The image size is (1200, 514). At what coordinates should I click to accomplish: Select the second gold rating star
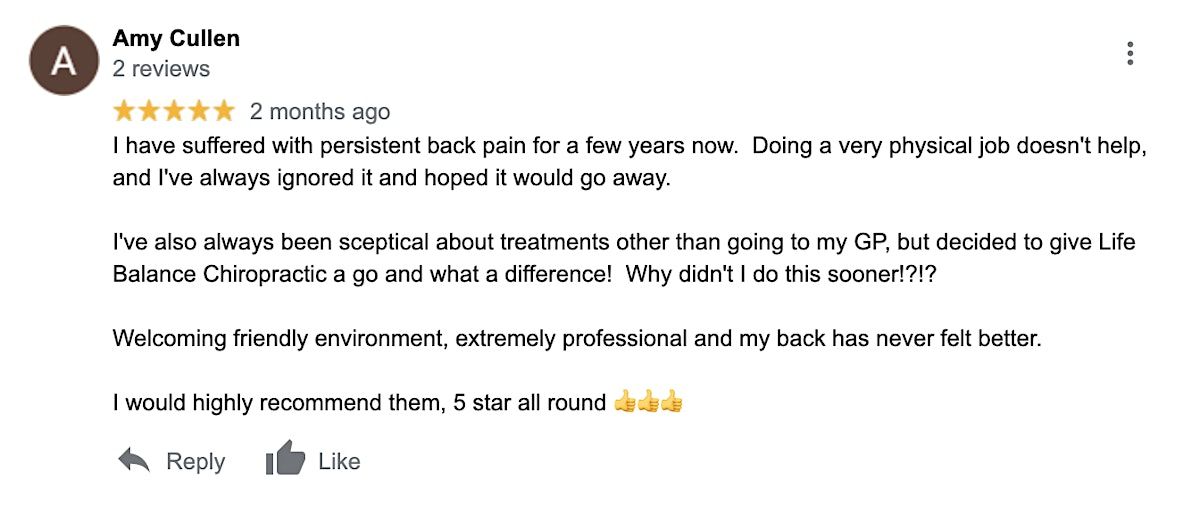click(x=150, y=110)
